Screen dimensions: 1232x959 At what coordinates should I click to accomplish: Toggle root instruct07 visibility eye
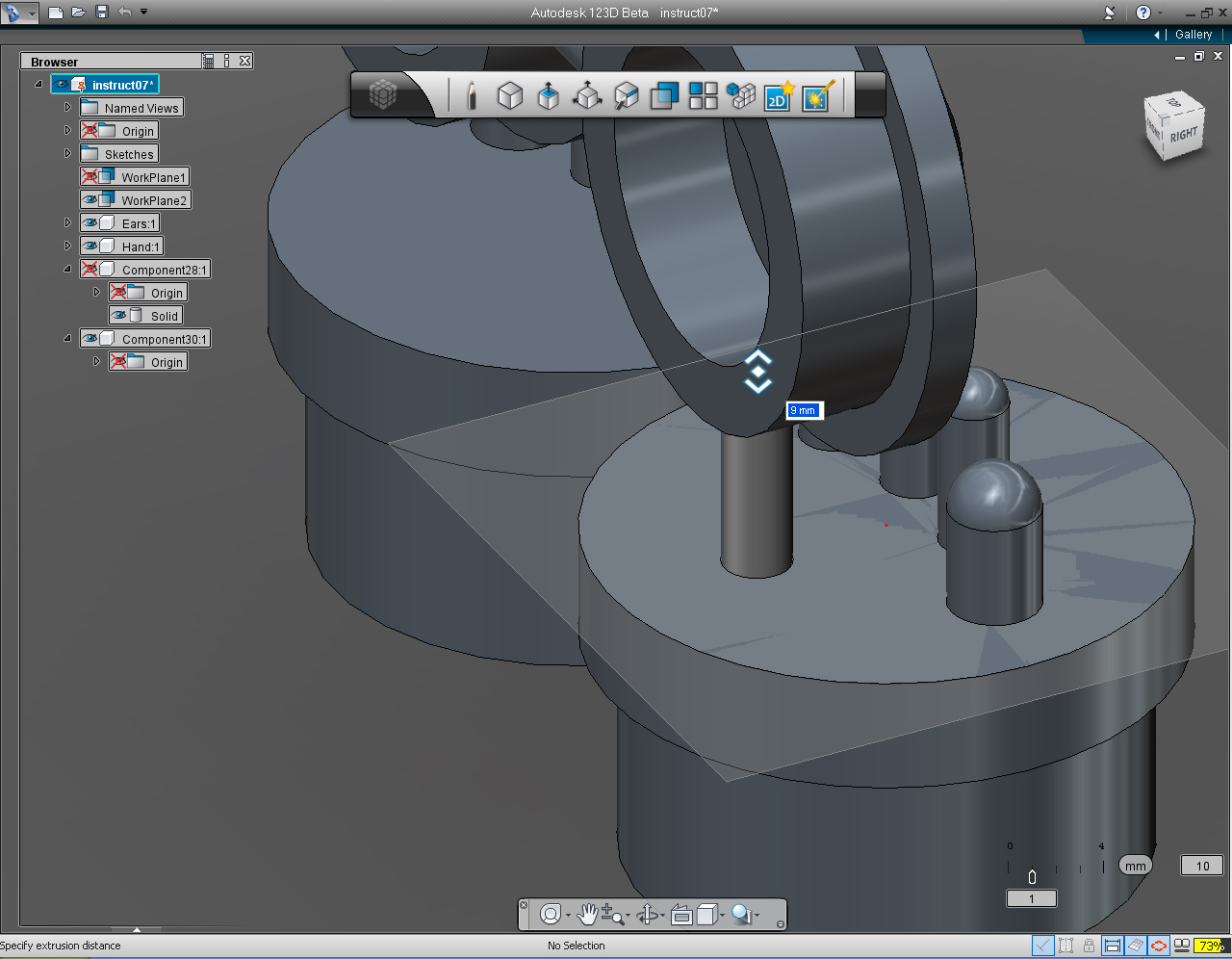pos(62,85)
